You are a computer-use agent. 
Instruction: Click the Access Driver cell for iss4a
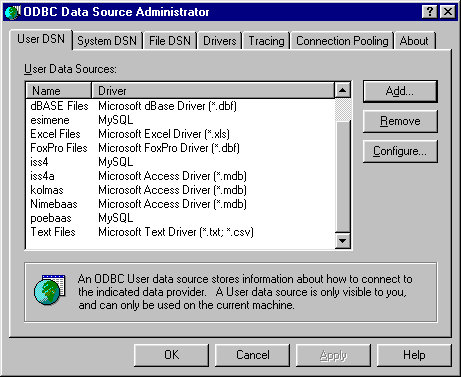(172, 176)
